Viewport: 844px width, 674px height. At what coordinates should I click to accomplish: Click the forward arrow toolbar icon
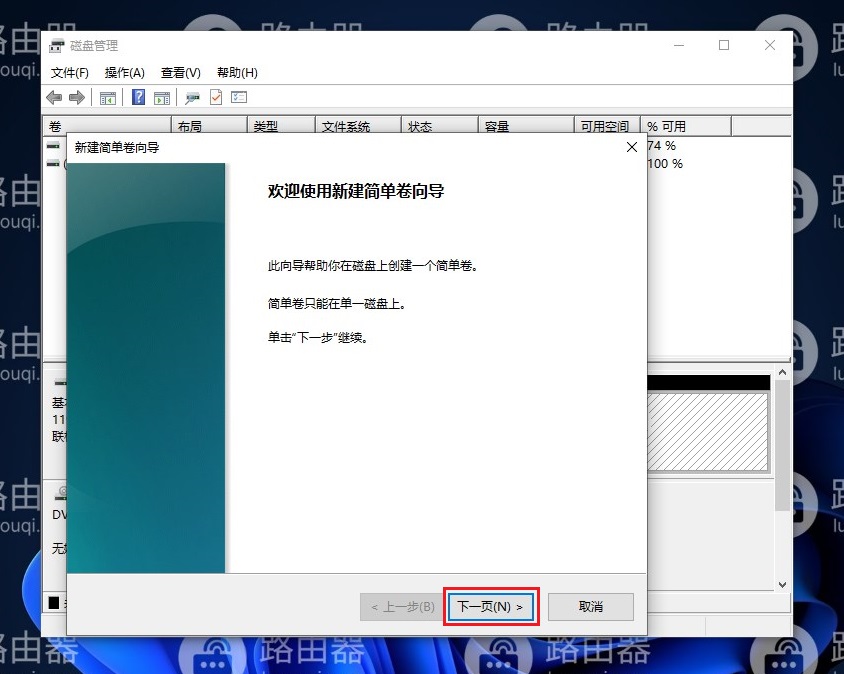click(x=77, y=97)
